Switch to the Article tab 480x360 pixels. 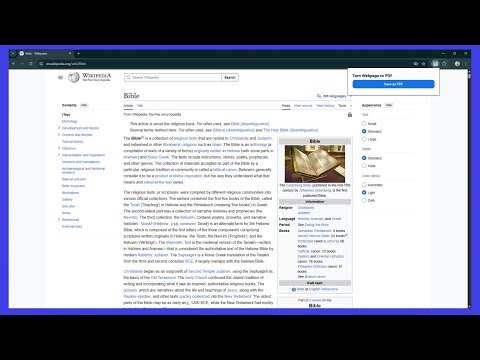point(128,106)
